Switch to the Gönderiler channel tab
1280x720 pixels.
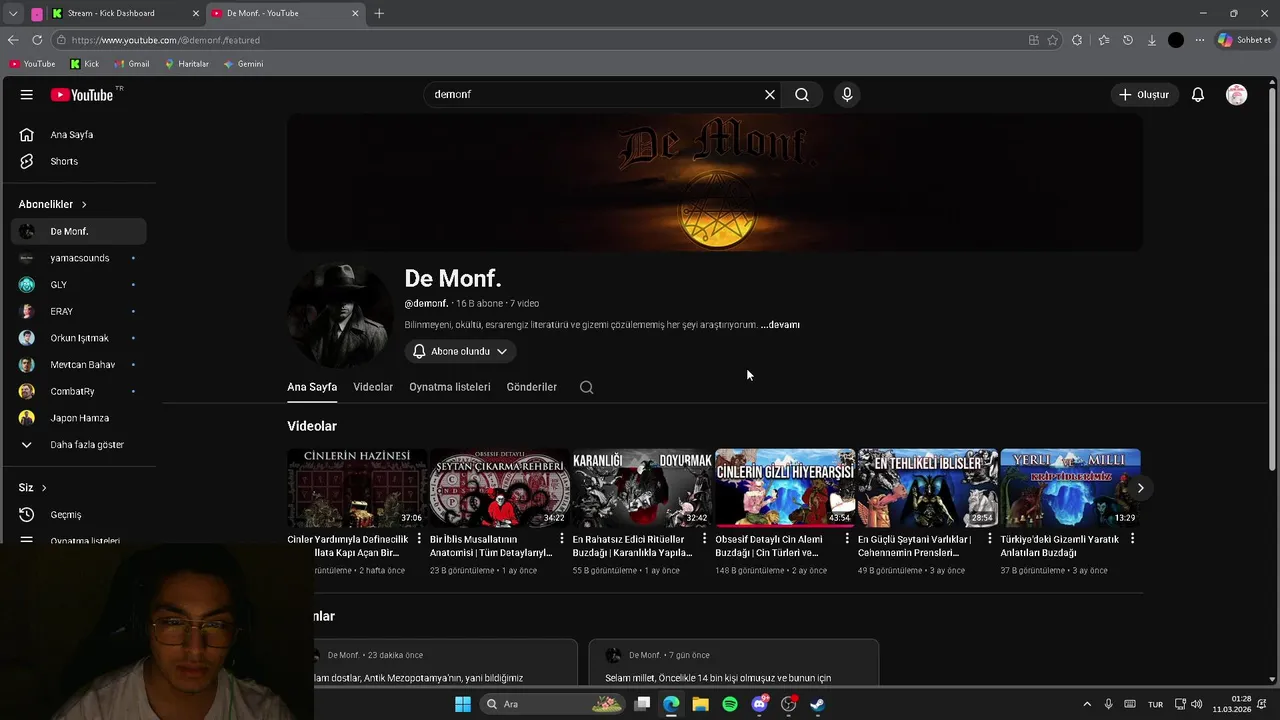[x=532, y=387]
